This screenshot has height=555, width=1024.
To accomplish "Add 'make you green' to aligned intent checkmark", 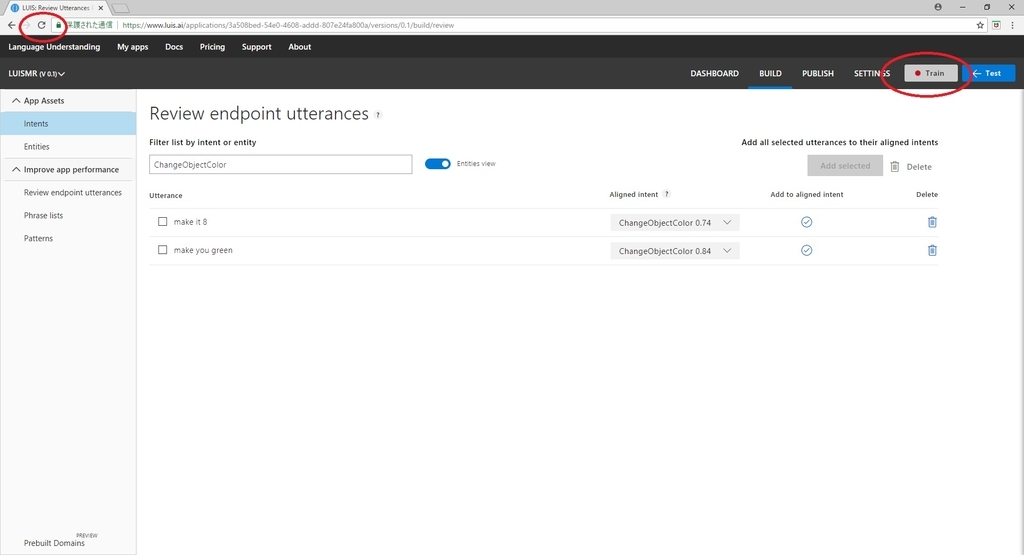I will point(807,250).
